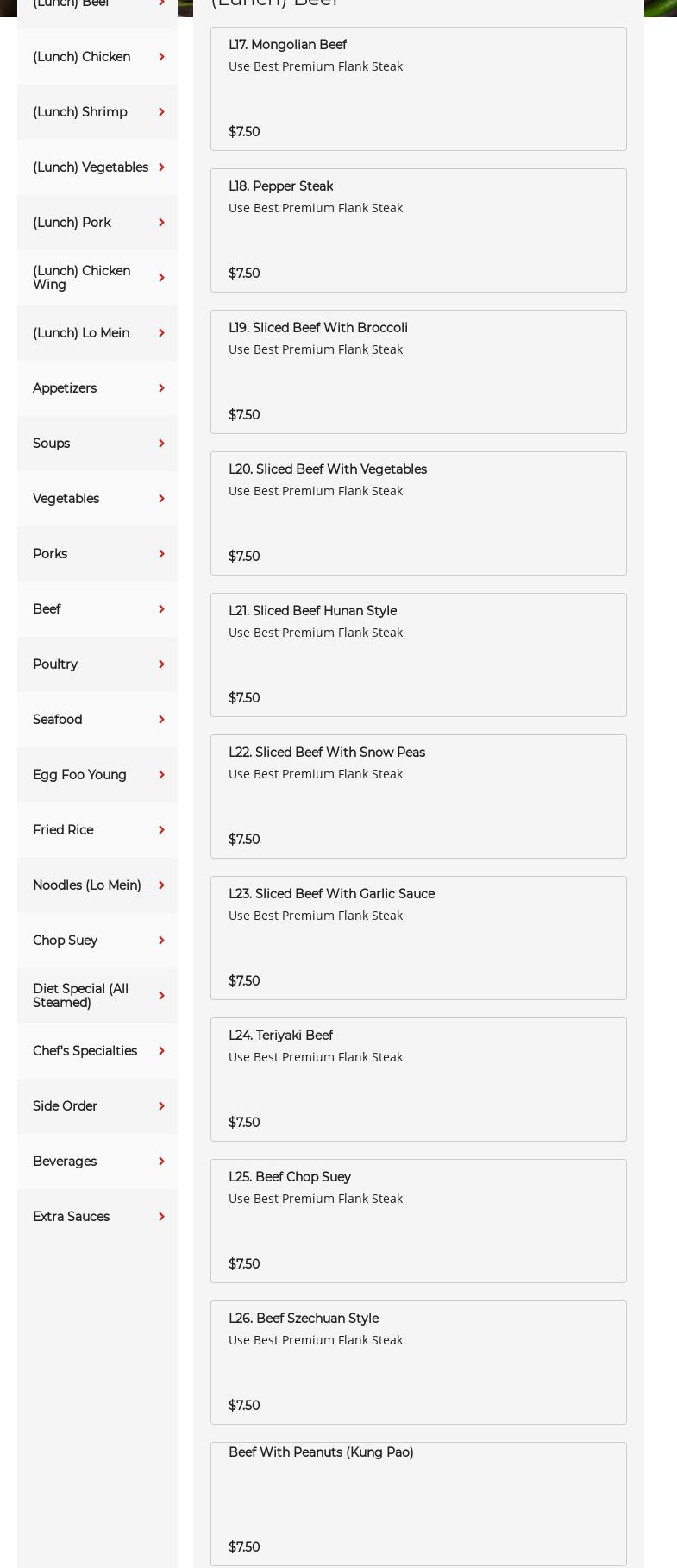
Task: Click the arrow icon beside Extra Sauces
Action: point(161,1217)
